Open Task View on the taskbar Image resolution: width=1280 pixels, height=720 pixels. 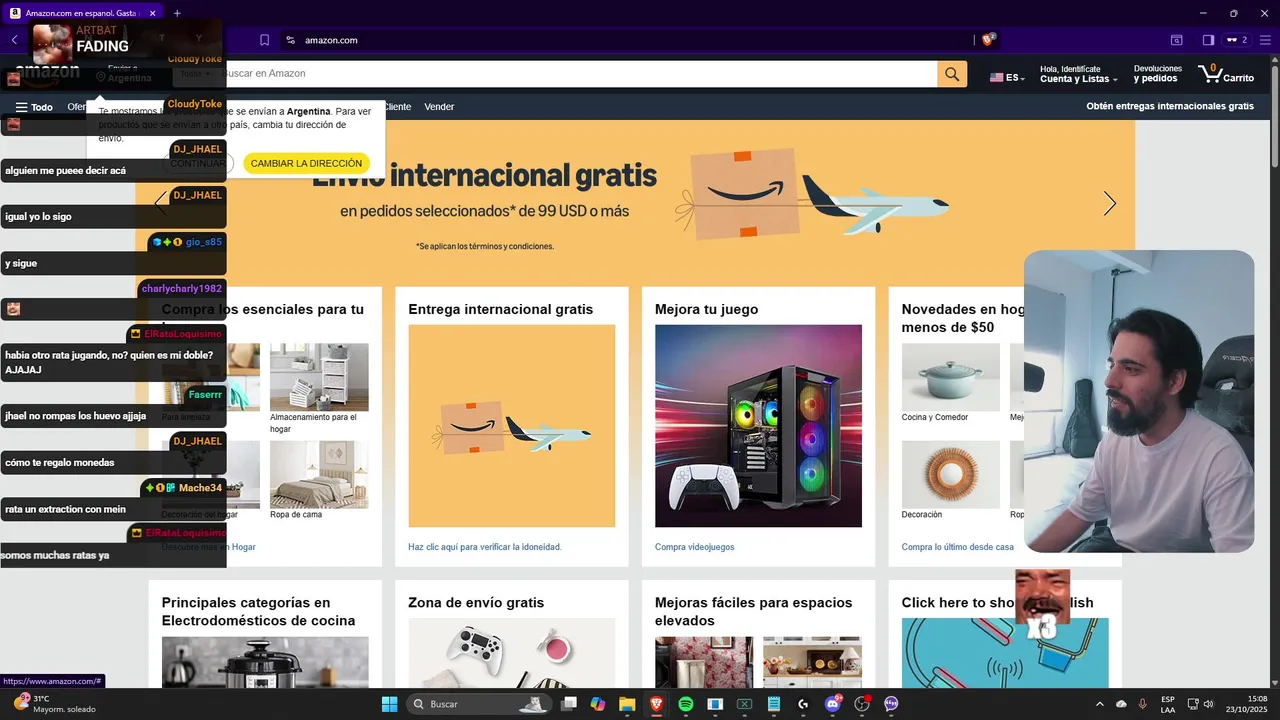click(x=569, y=704)
